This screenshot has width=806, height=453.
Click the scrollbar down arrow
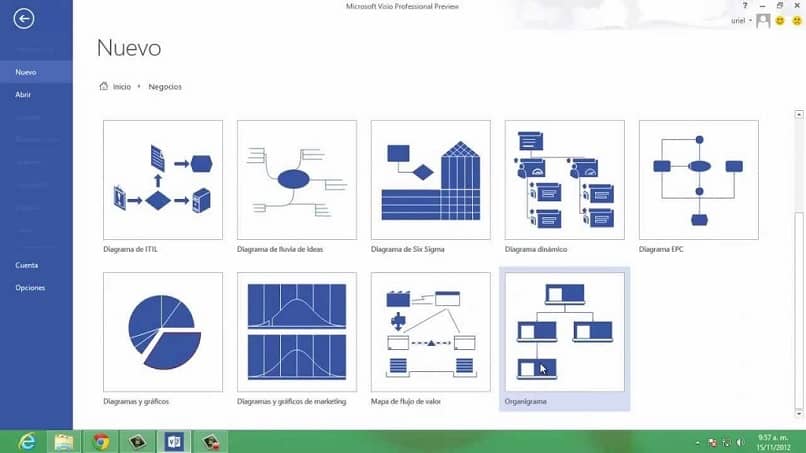799,413
